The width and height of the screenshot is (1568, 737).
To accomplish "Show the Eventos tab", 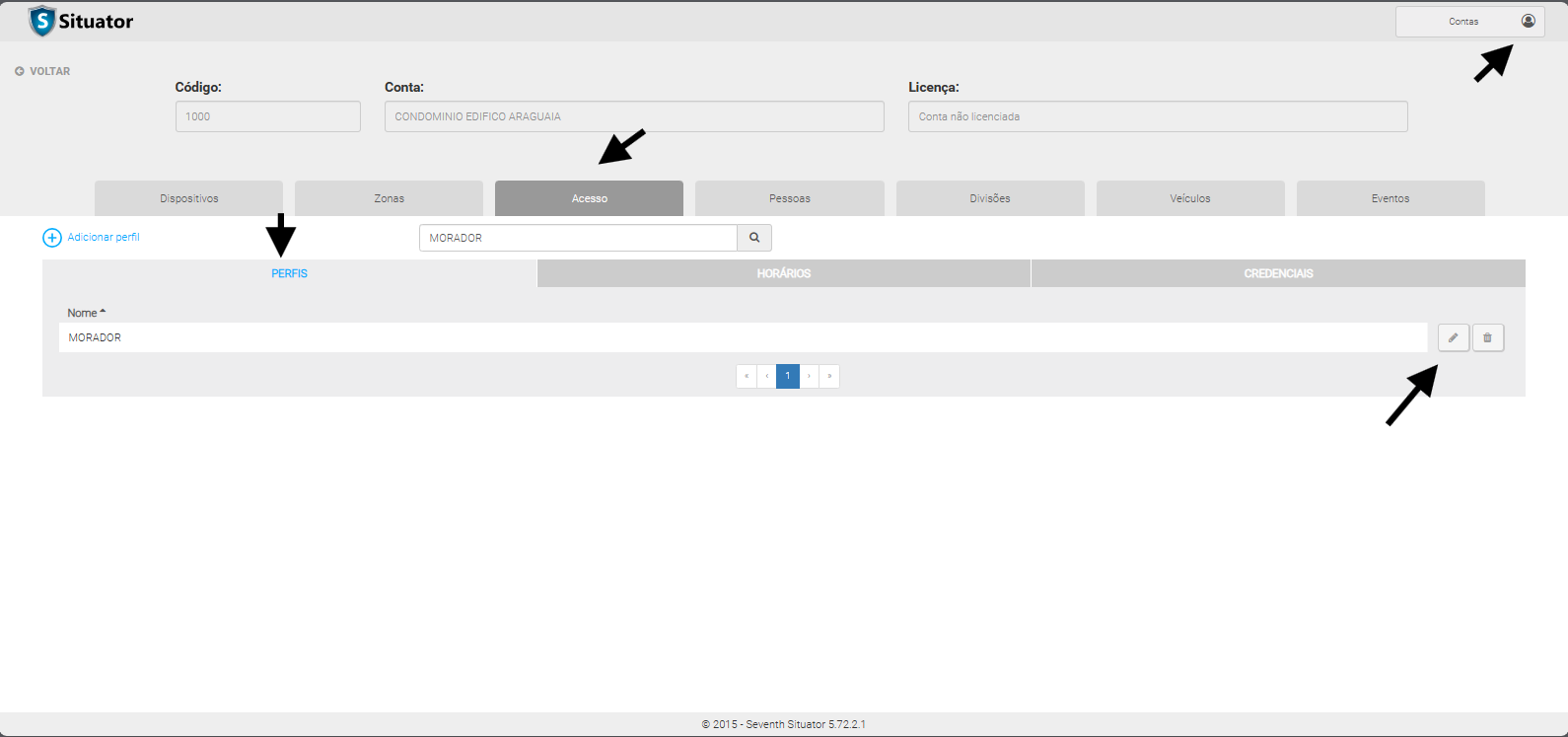I will pos(1390,198).
